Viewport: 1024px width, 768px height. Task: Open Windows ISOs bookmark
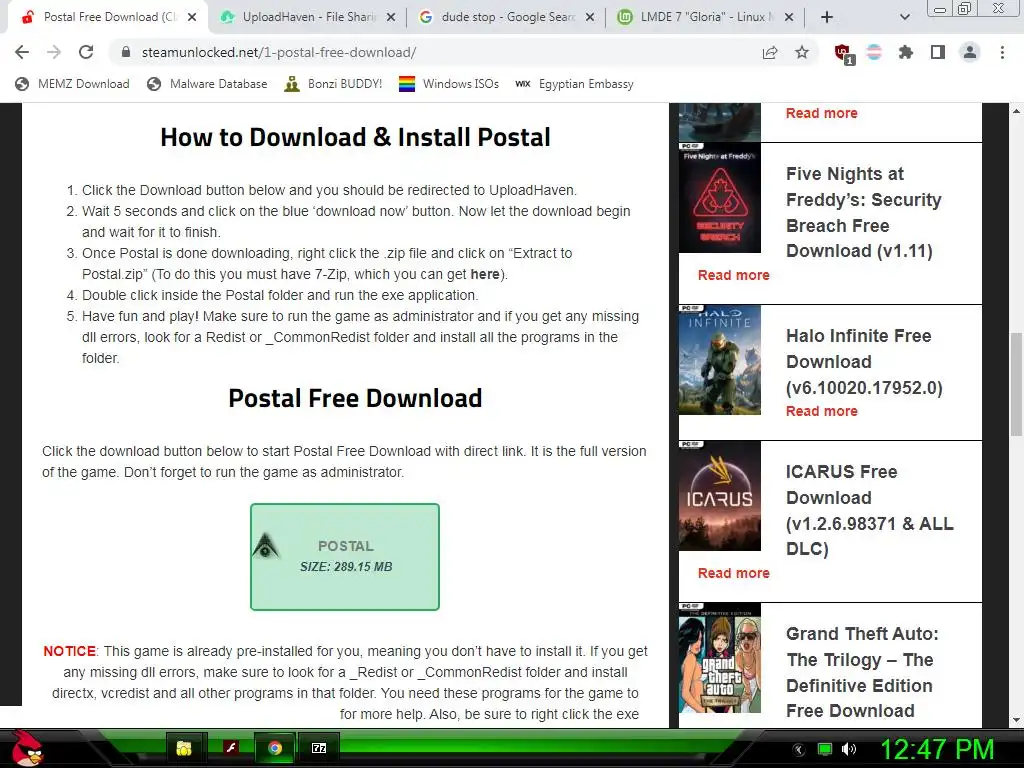(x=449, y=84)
